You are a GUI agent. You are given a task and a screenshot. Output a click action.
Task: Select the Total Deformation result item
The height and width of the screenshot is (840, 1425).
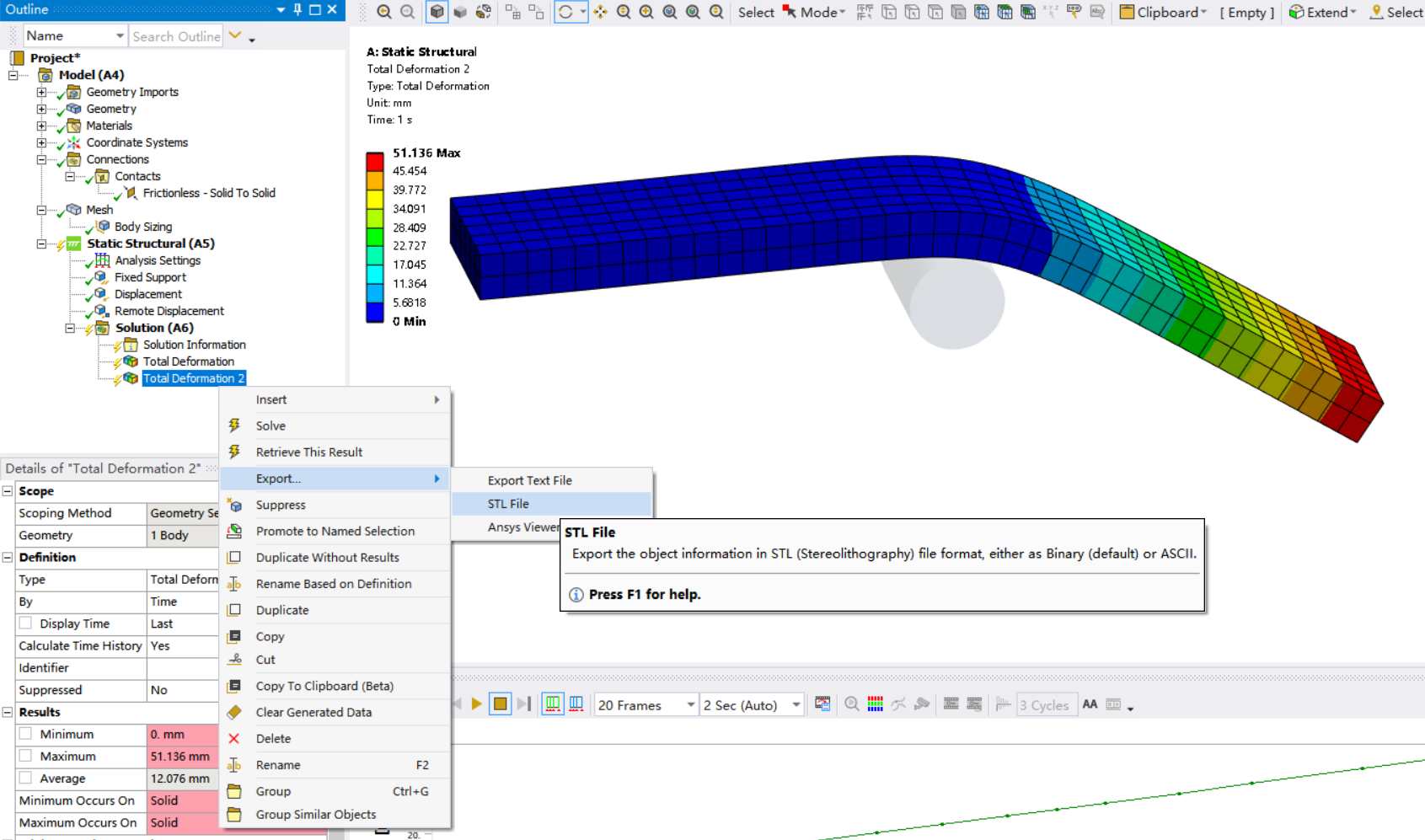pyautogui.click(x=189, y=361)
